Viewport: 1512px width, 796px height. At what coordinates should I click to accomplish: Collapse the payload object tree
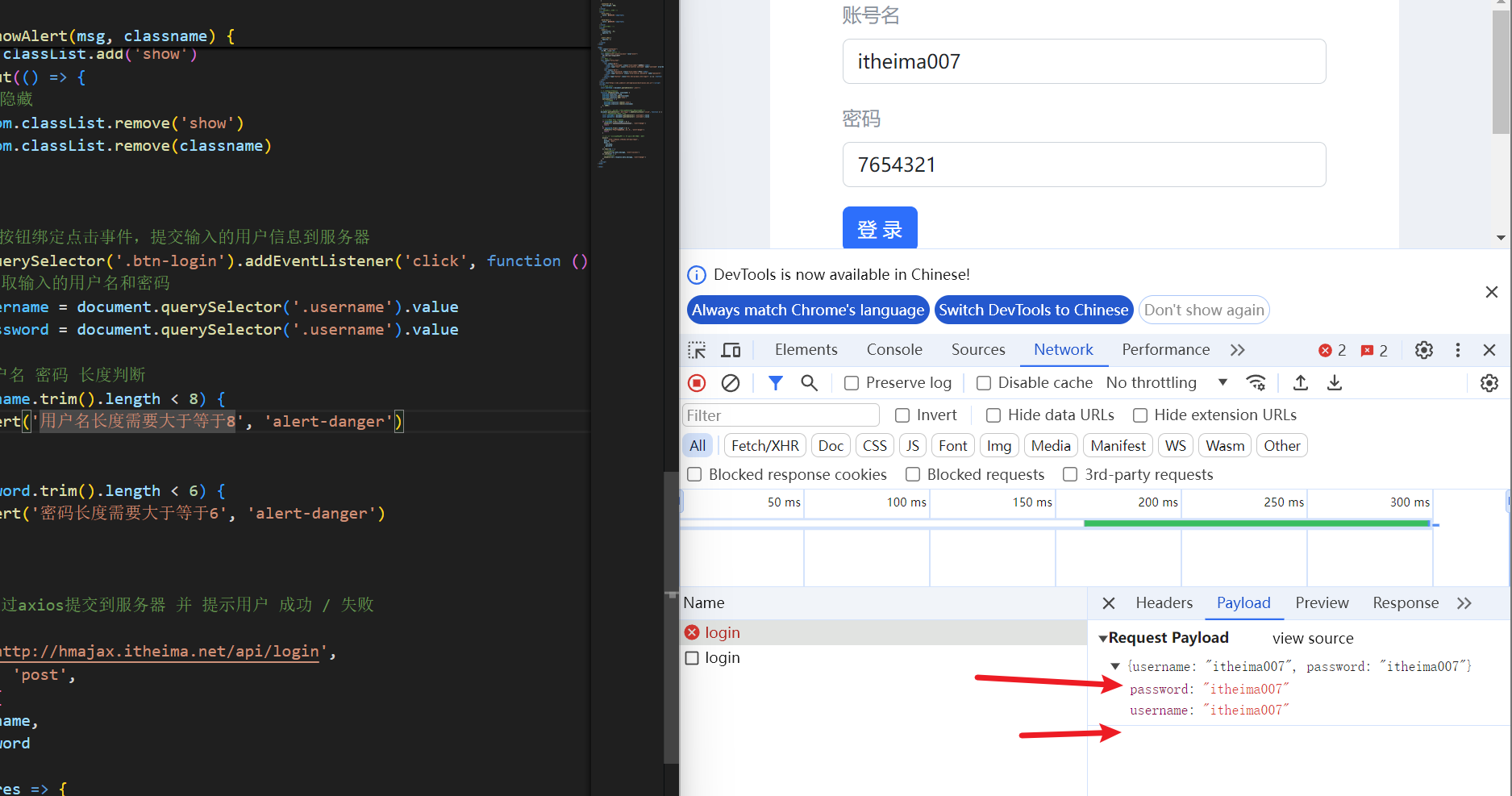pyautogui.click(x=1115, y=666)
